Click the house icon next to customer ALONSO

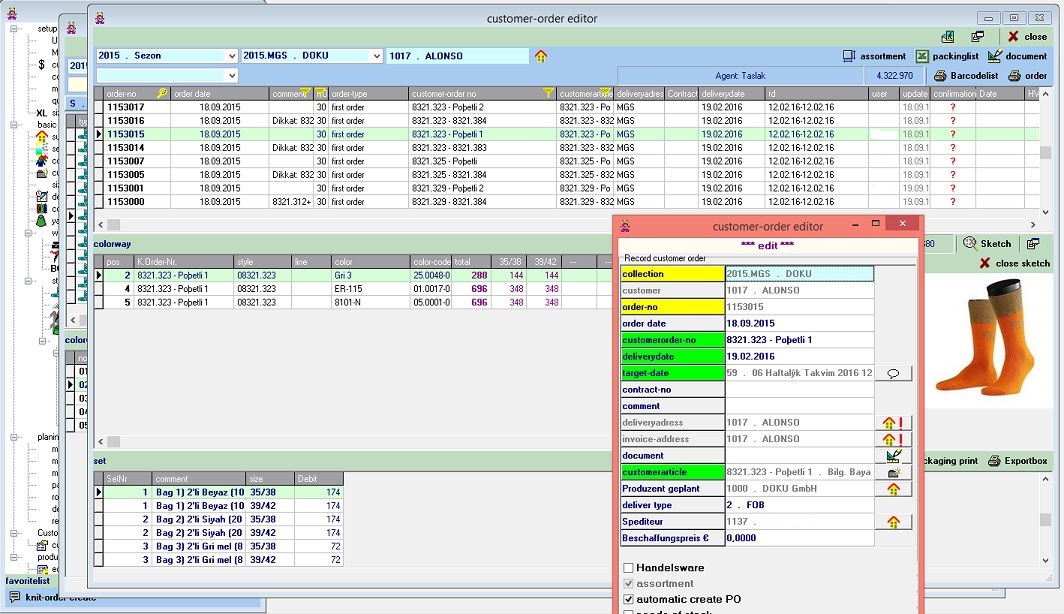coord(541,56)
